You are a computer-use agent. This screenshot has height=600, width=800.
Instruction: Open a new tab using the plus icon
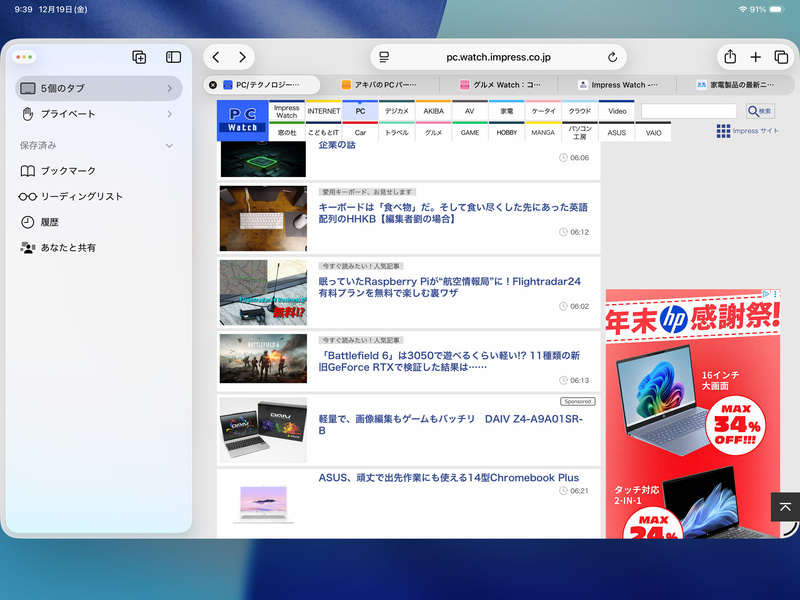click(756, 57)
